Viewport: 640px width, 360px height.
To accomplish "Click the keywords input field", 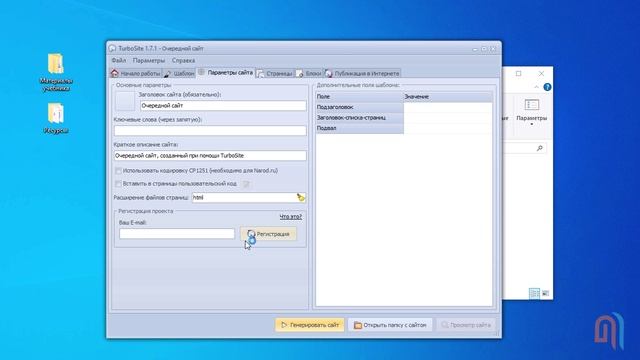I will pos(210,131).
